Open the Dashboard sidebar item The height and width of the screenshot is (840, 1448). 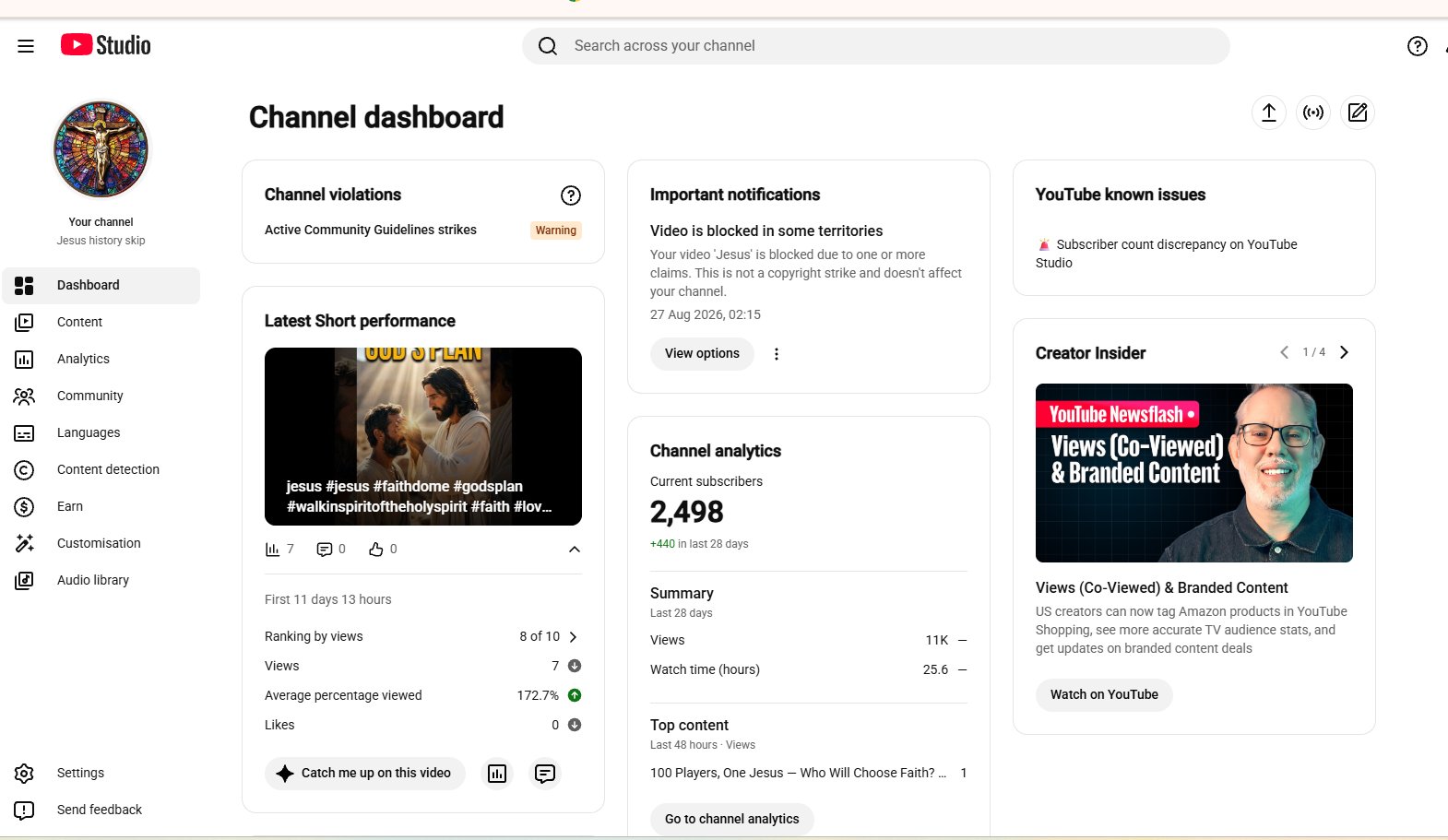pos(101,286)
